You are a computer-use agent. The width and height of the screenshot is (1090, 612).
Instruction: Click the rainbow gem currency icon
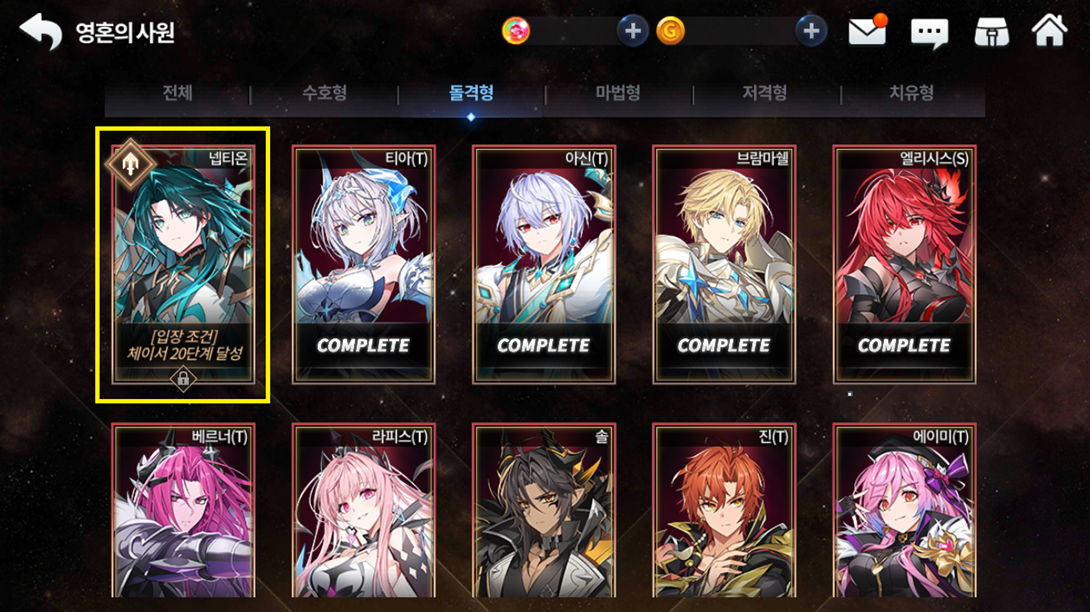point(516,31)
